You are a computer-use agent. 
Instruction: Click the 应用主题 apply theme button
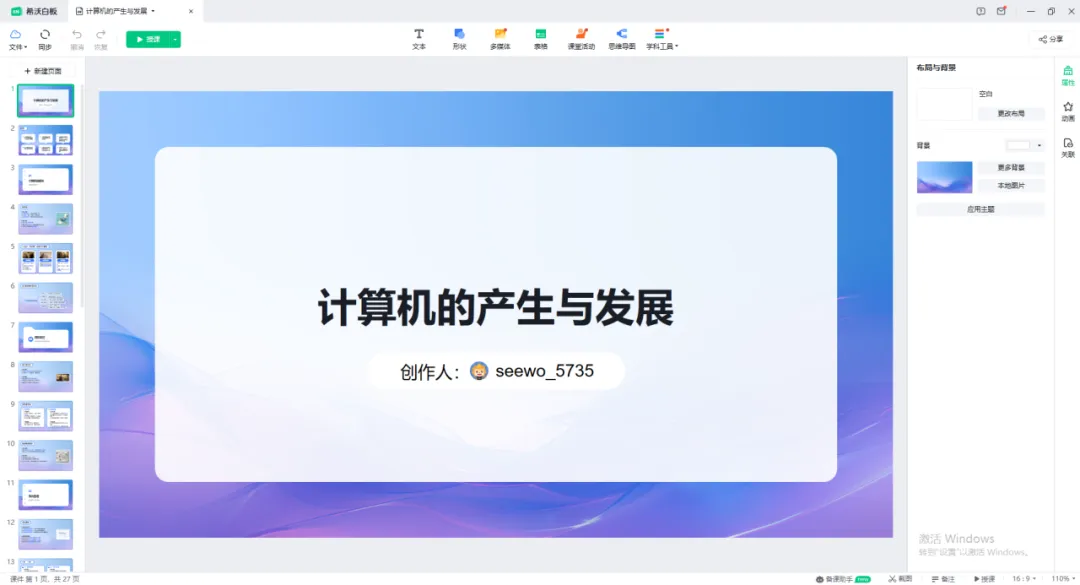pyautogui.click(x=980, y=209)
